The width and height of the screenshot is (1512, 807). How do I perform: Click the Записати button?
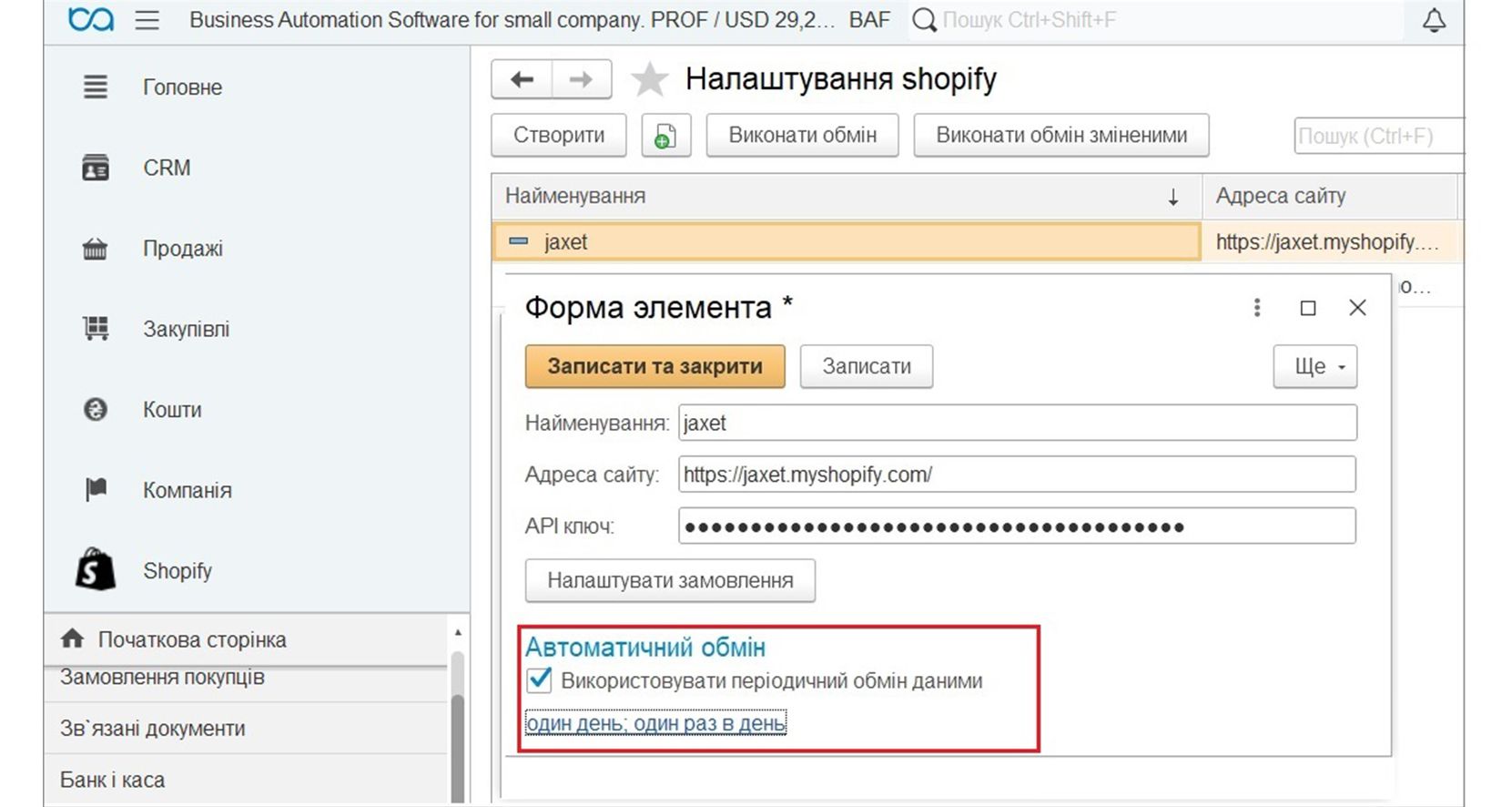(x=867, y=366)
